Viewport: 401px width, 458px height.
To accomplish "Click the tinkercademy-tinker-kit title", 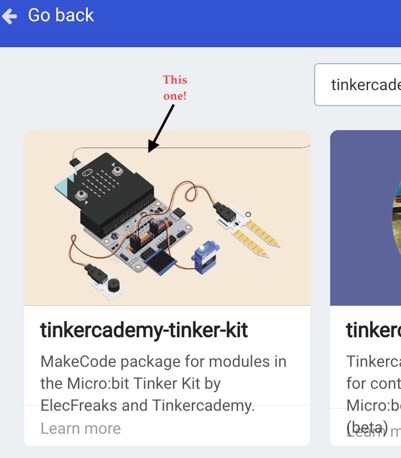I will point(144,330).
